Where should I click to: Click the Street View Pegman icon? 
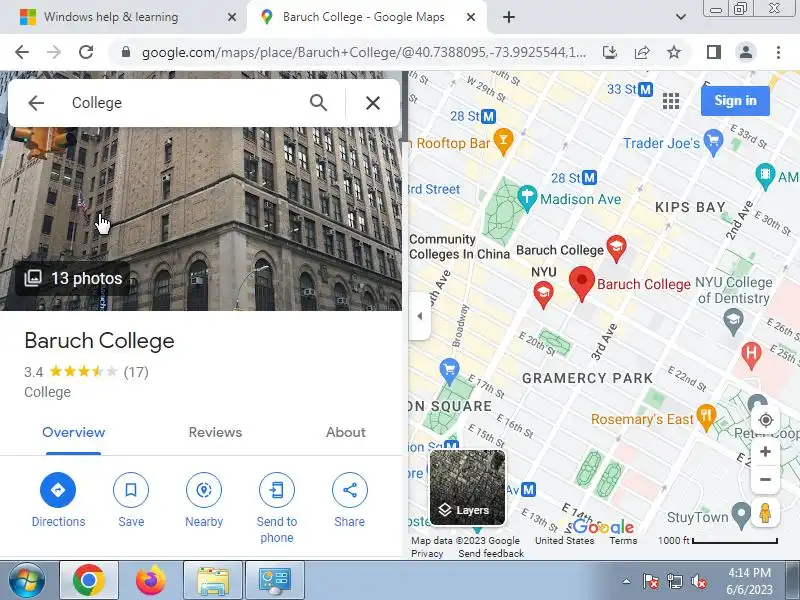tap(765, 512)
